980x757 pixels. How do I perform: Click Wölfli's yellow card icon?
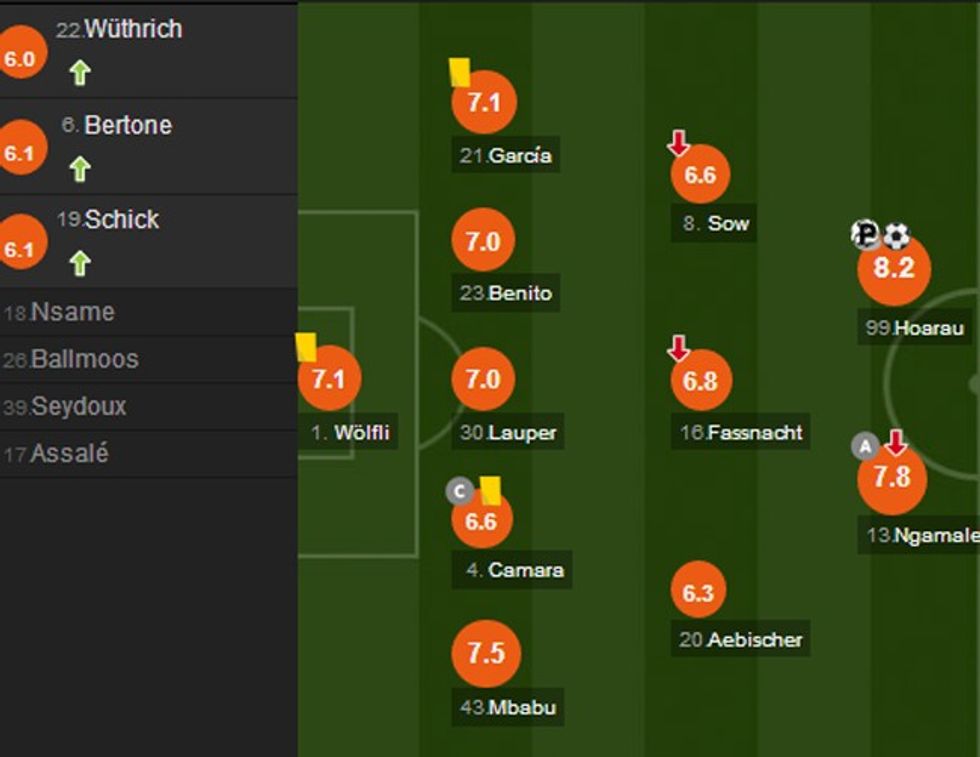(x=306, y=347)
